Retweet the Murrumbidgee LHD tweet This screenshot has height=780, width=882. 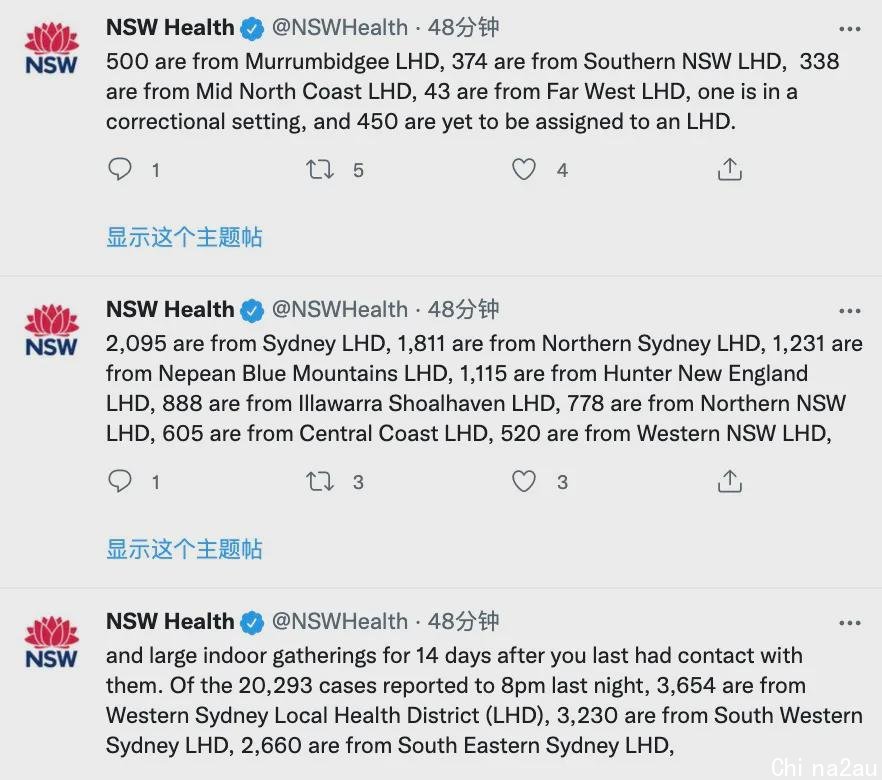click(320, 169)
